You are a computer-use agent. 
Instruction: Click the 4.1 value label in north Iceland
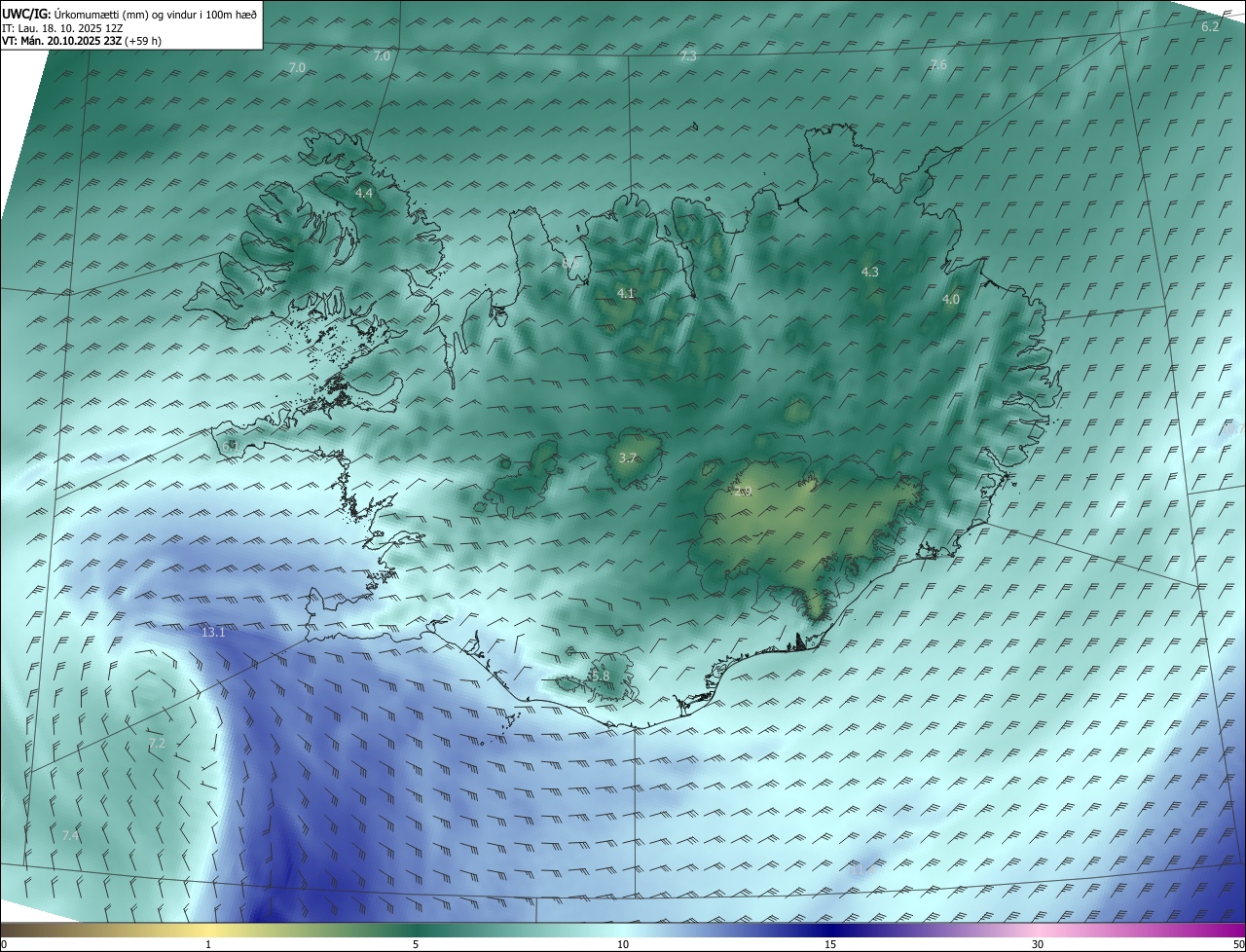(626, 293)
